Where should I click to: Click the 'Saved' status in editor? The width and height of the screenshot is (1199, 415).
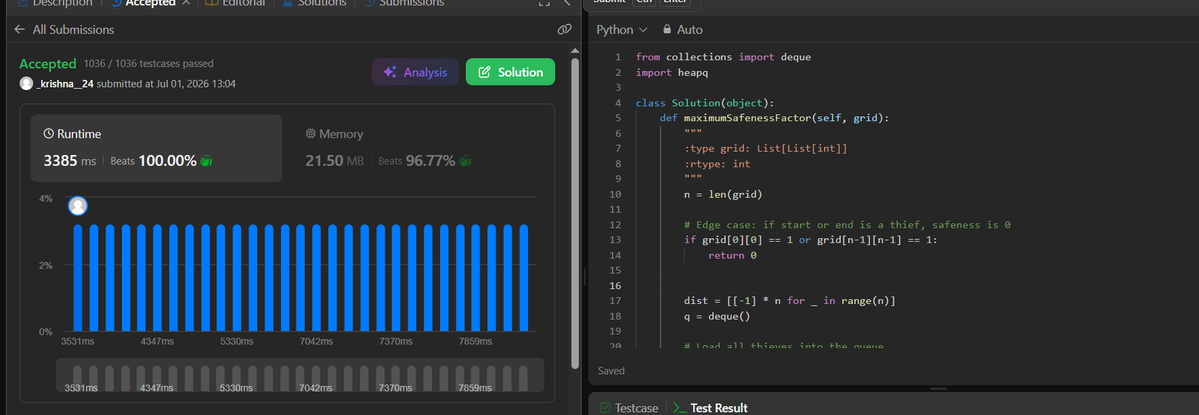(611, 371)
